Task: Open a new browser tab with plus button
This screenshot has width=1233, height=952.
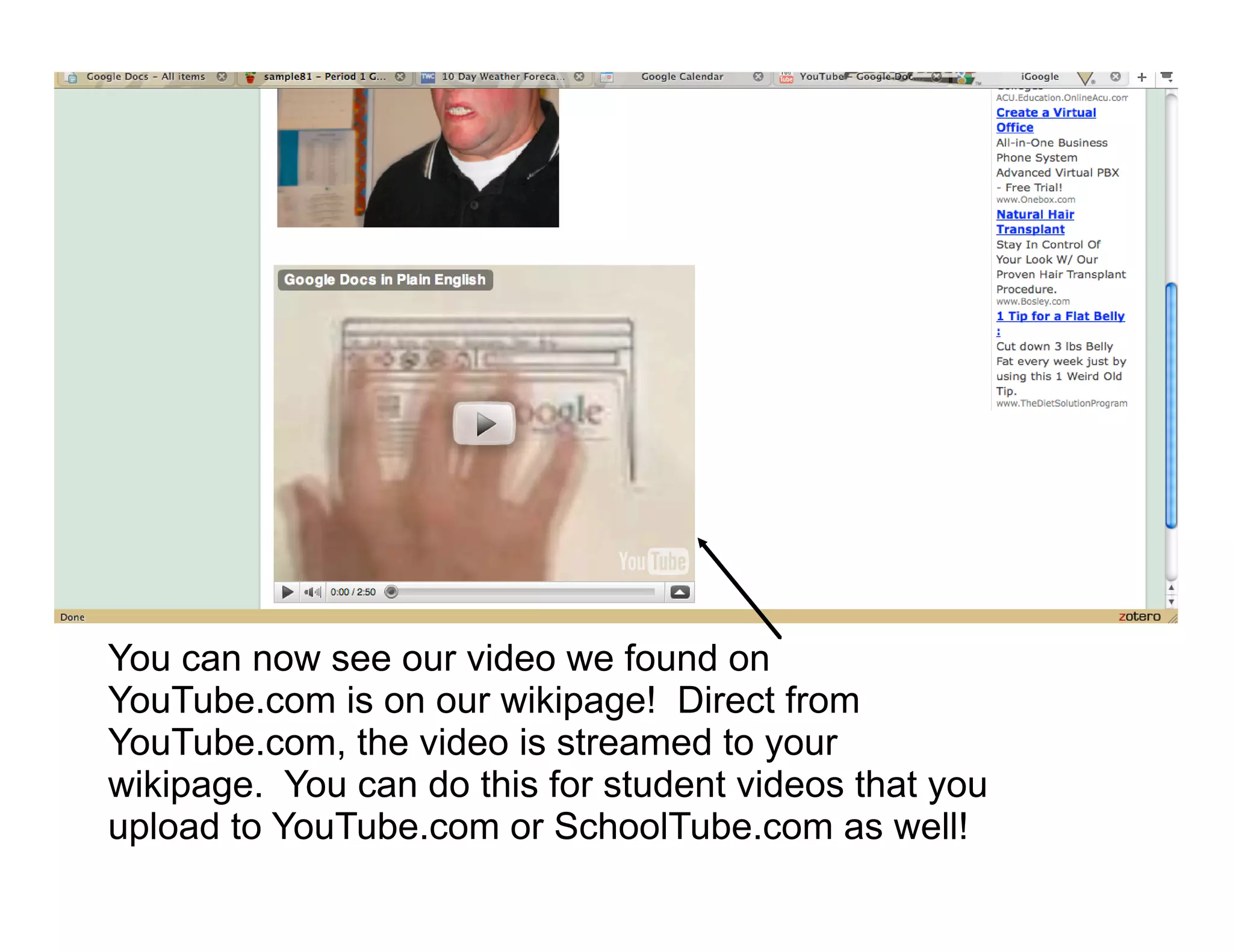Action: point(1141,77)
